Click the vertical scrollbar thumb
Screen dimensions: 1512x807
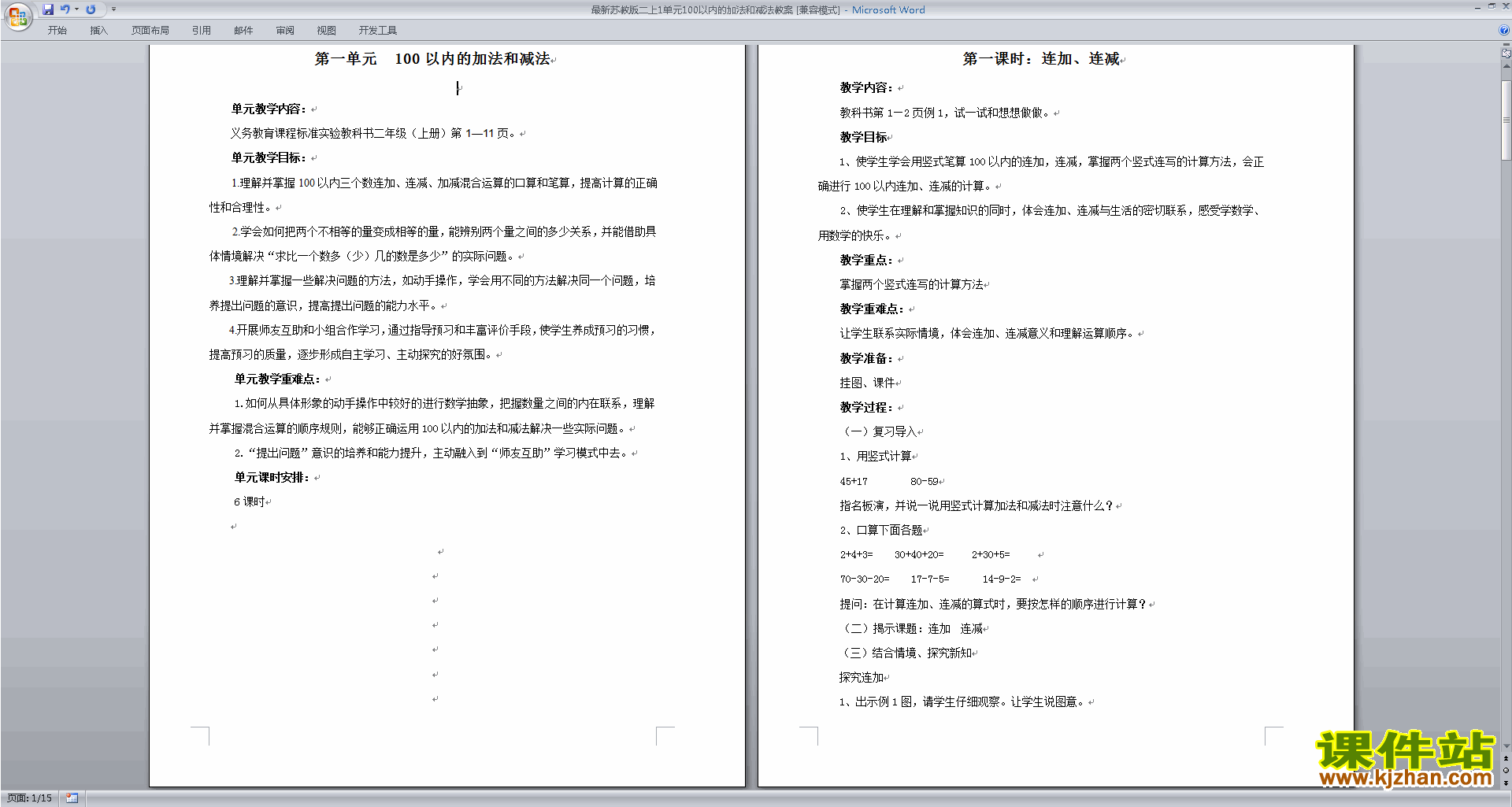(1506, 119)
